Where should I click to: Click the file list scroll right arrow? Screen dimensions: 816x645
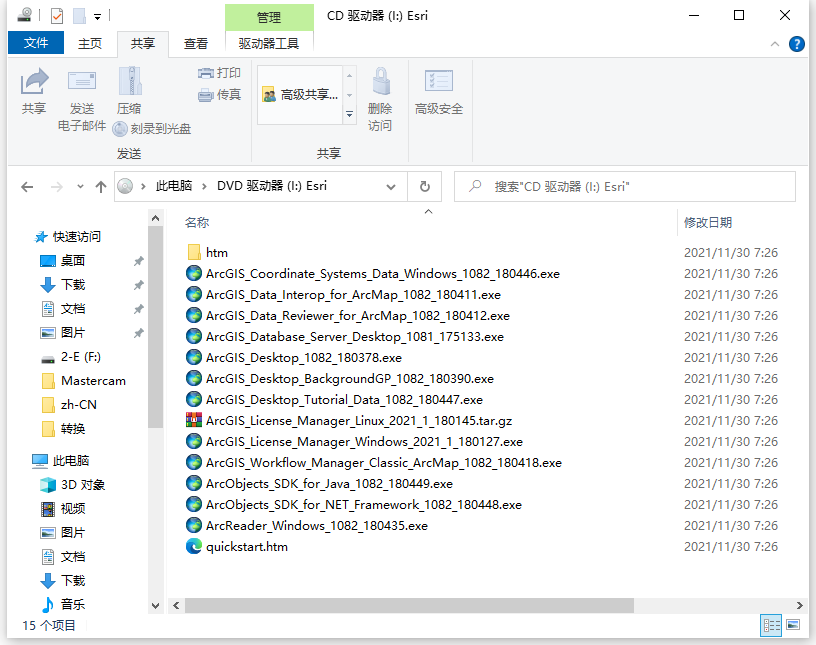799,605
